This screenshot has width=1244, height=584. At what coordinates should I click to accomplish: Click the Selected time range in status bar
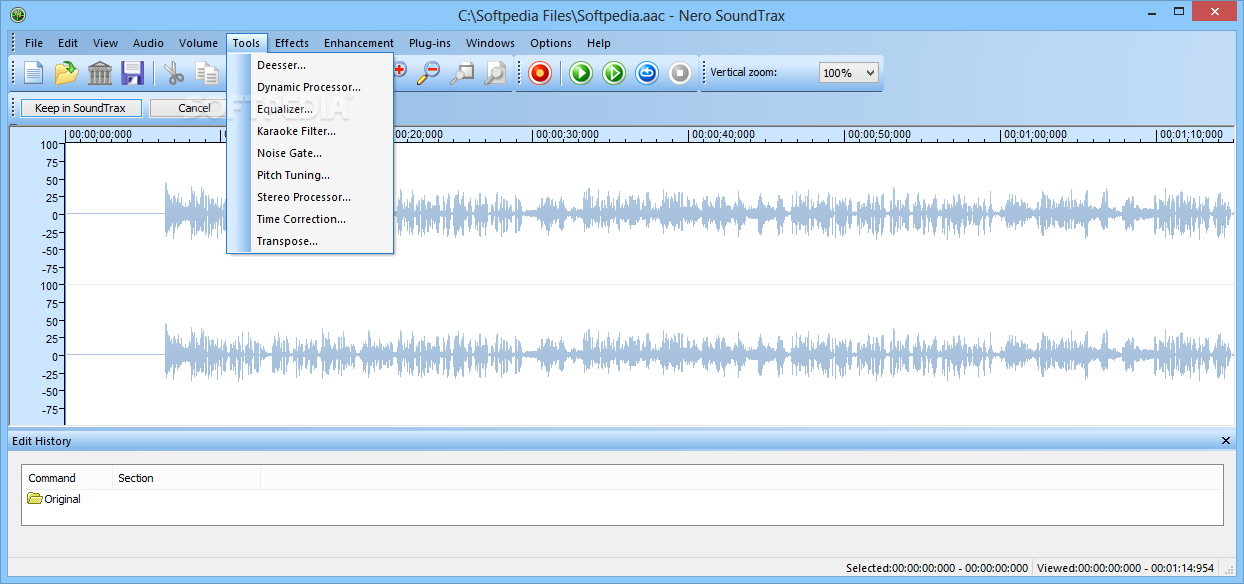937,568
